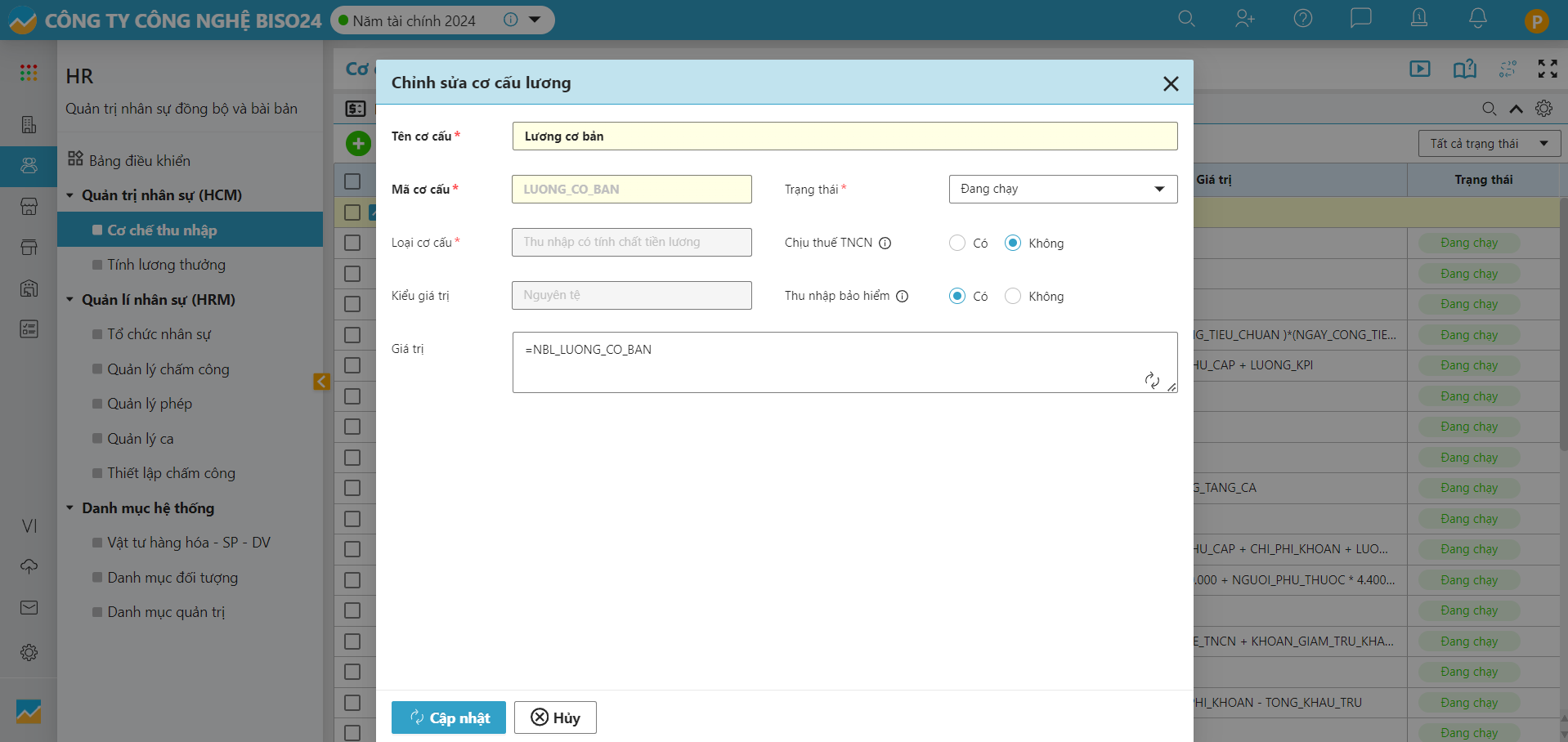Open Tính lương thưởng menu item
This screenshot has width=1568, height=742.
(166, 265)
